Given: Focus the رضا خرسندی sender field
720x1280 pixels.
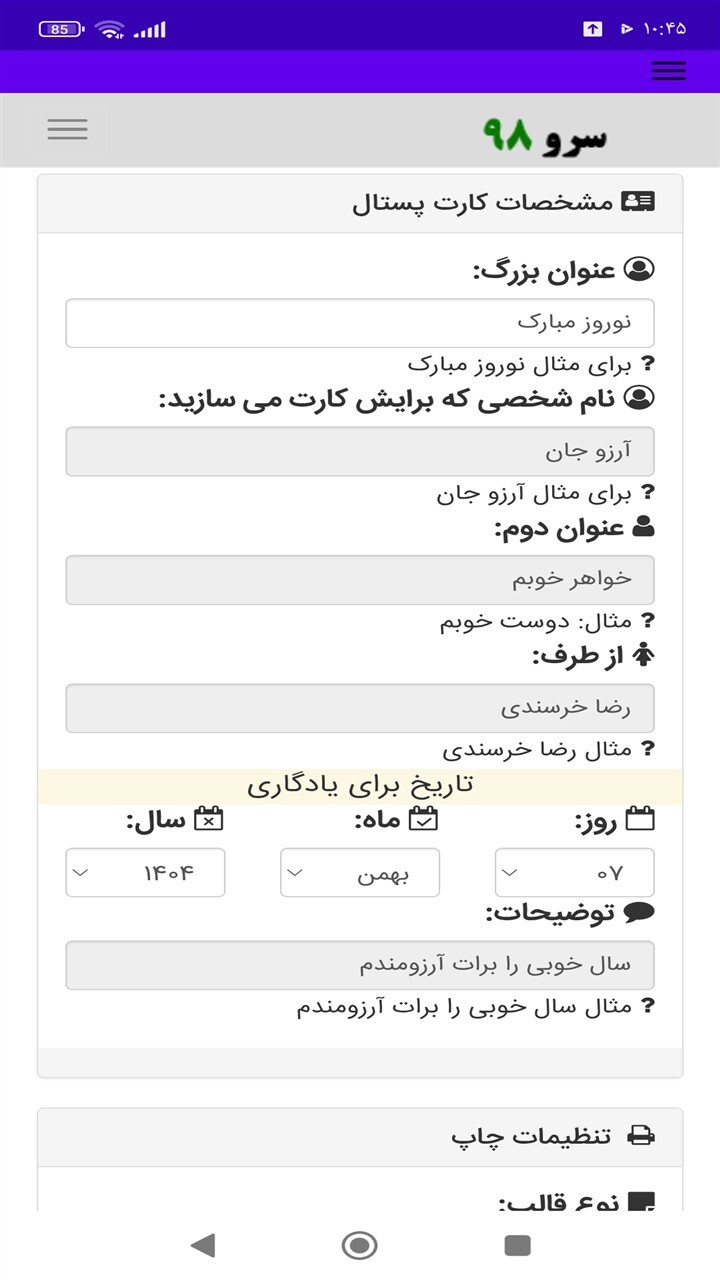Looking at the screenshot, I should [x=360, y=708].
